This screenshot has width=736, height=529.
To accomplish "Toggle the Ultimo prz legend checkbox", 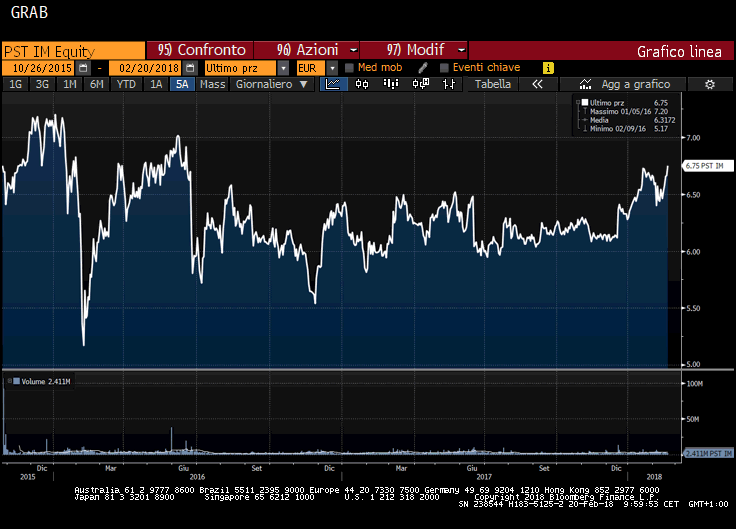I will (x=585, y=102).
